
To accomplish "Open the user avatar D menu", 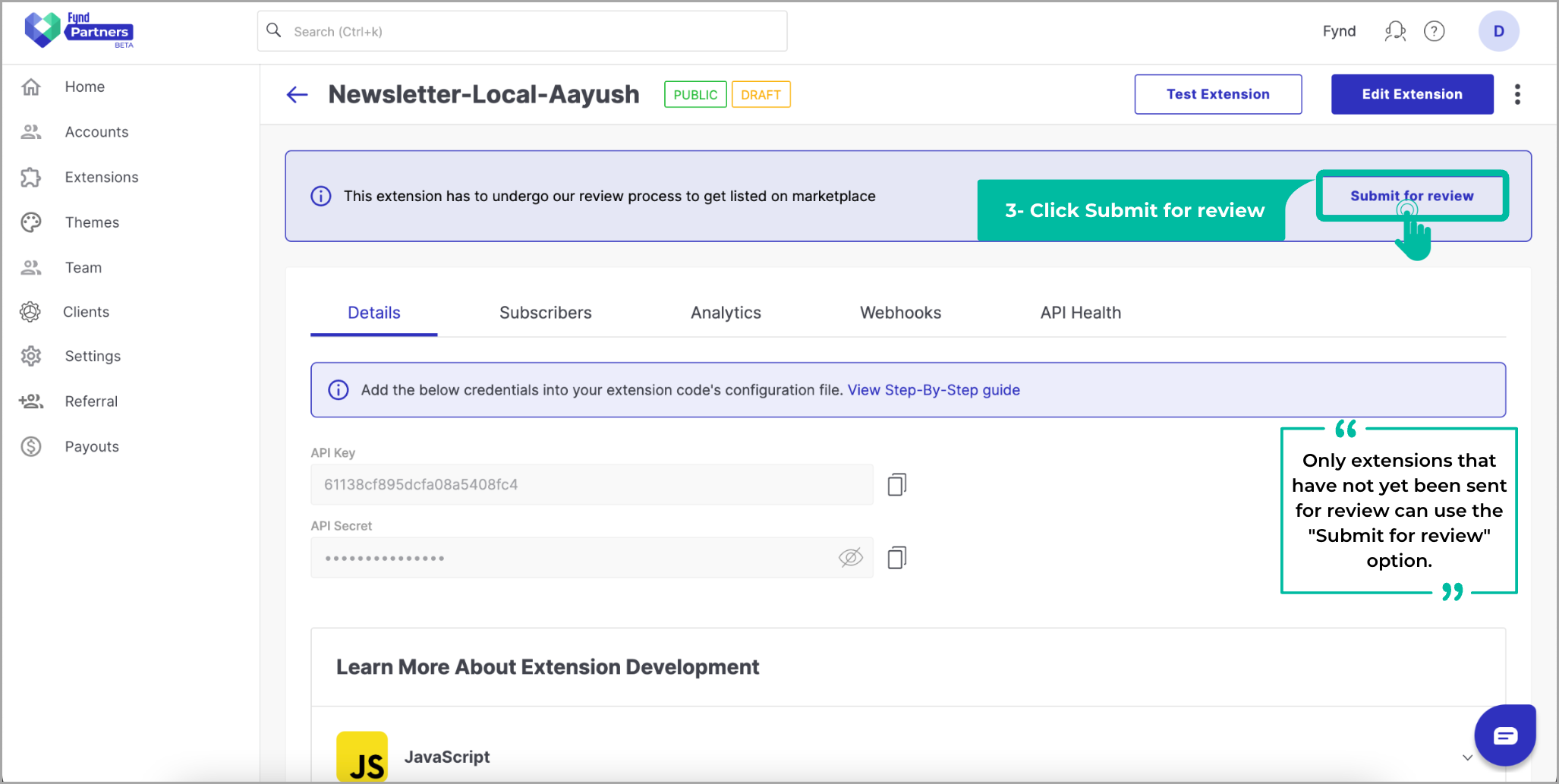I will coord(1498,31).
